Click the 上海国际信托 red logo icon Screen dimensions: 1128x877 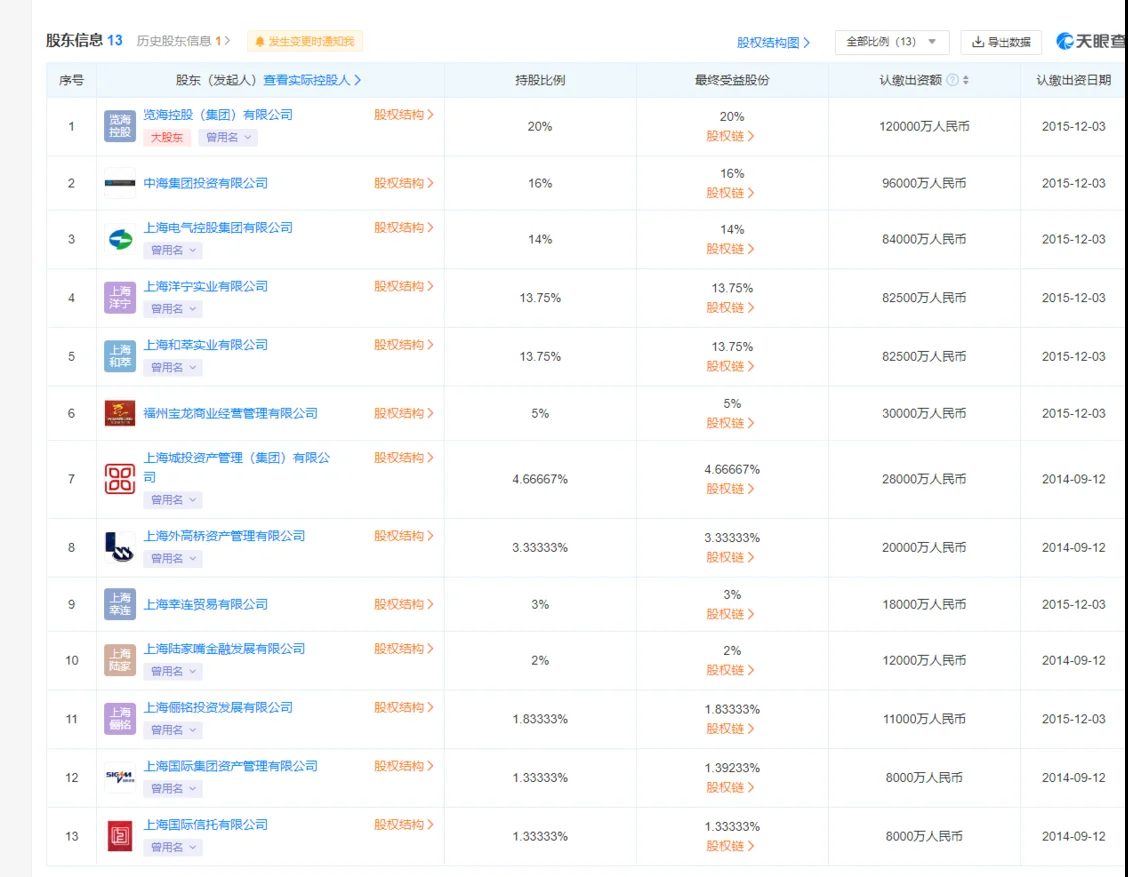tap(119, 836)
